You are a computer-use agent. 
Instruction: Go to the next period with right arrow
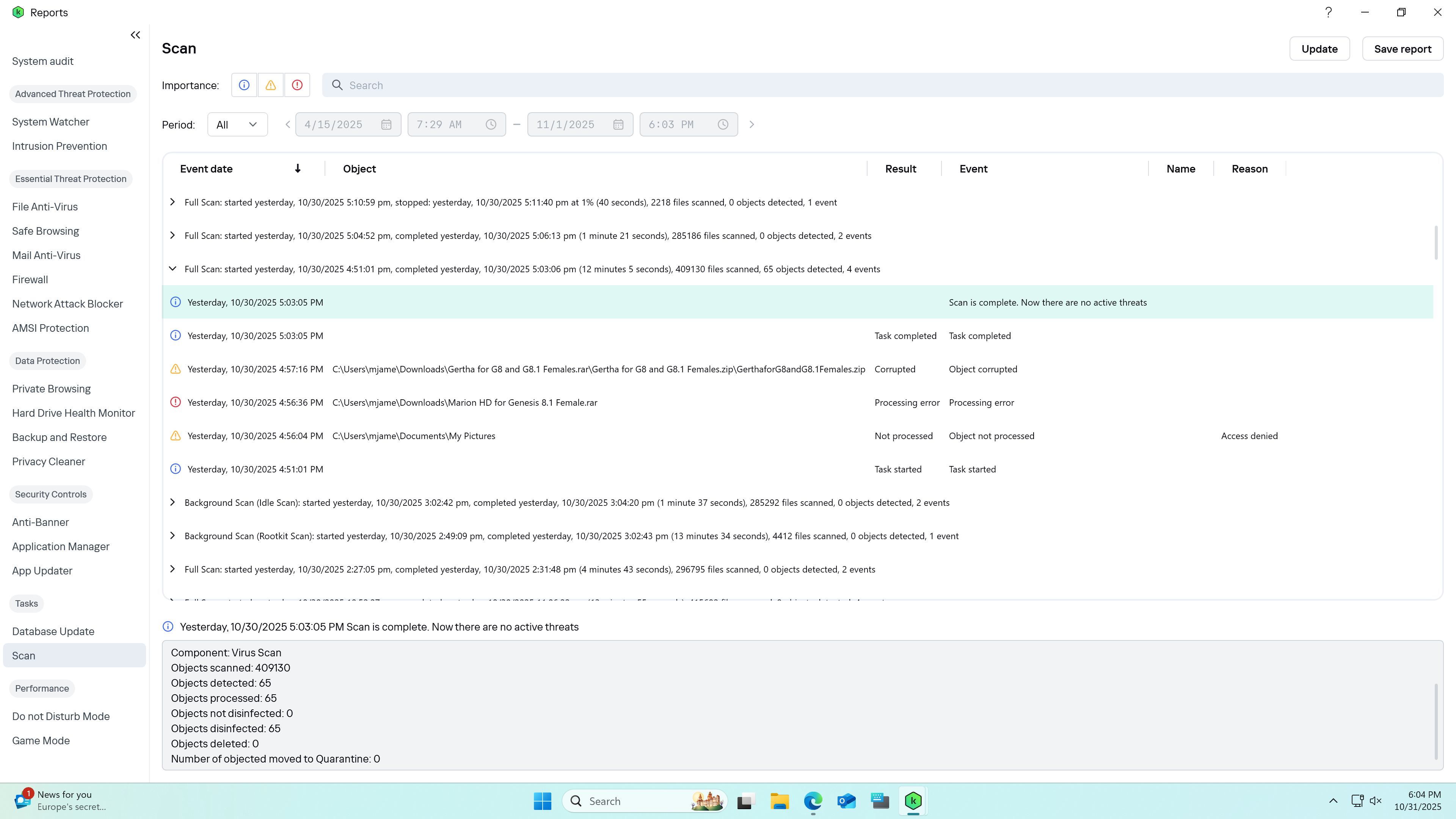click(x=752, y=124)
